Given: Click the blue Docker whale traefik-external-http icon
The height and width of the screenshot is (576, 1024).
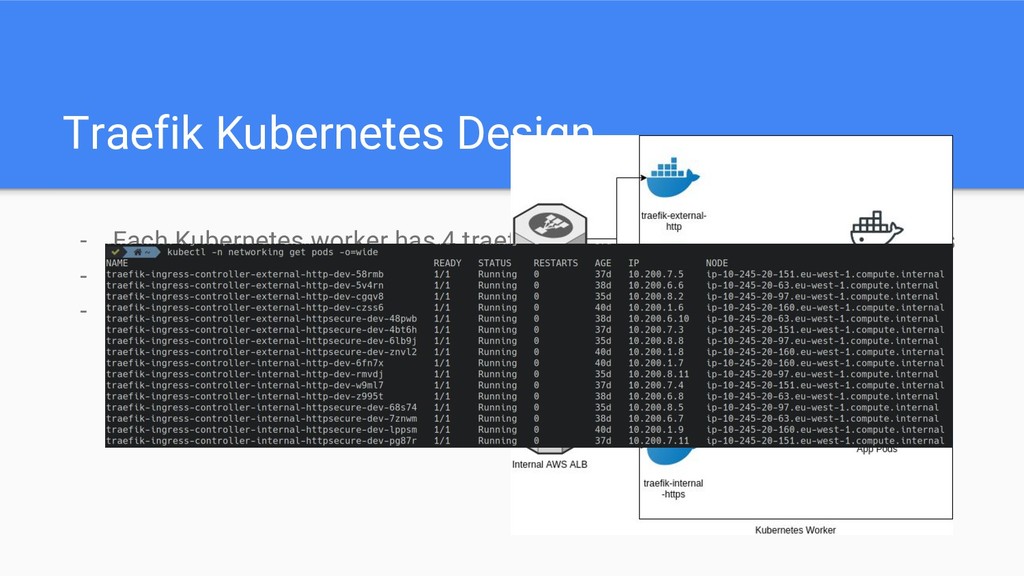Looking at the screenshot, I should click(673, 177).
